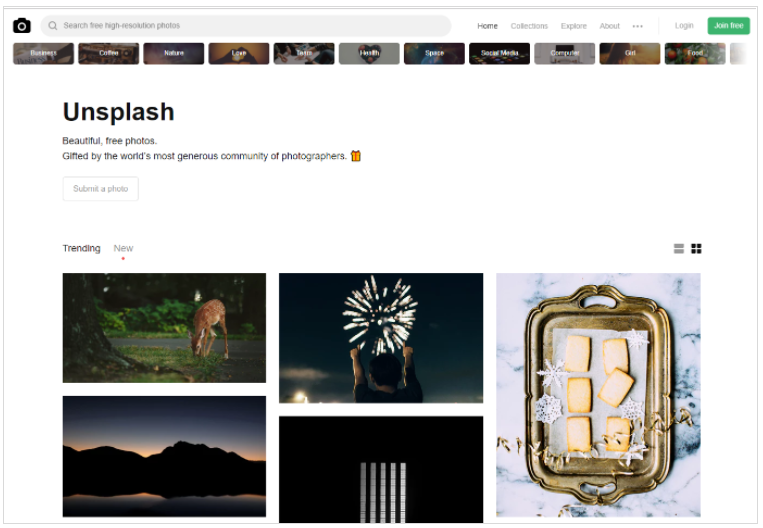This screenshot has width=763, height=528.
Task: Switch to list view layout icon
Action: pyautogui.click(x=678, y=249)
